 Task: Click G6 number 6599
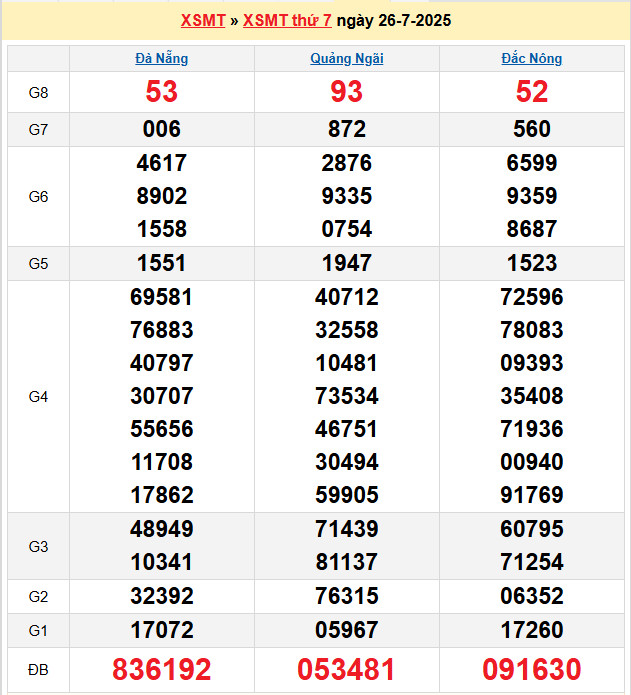click(x=532, y=163)
